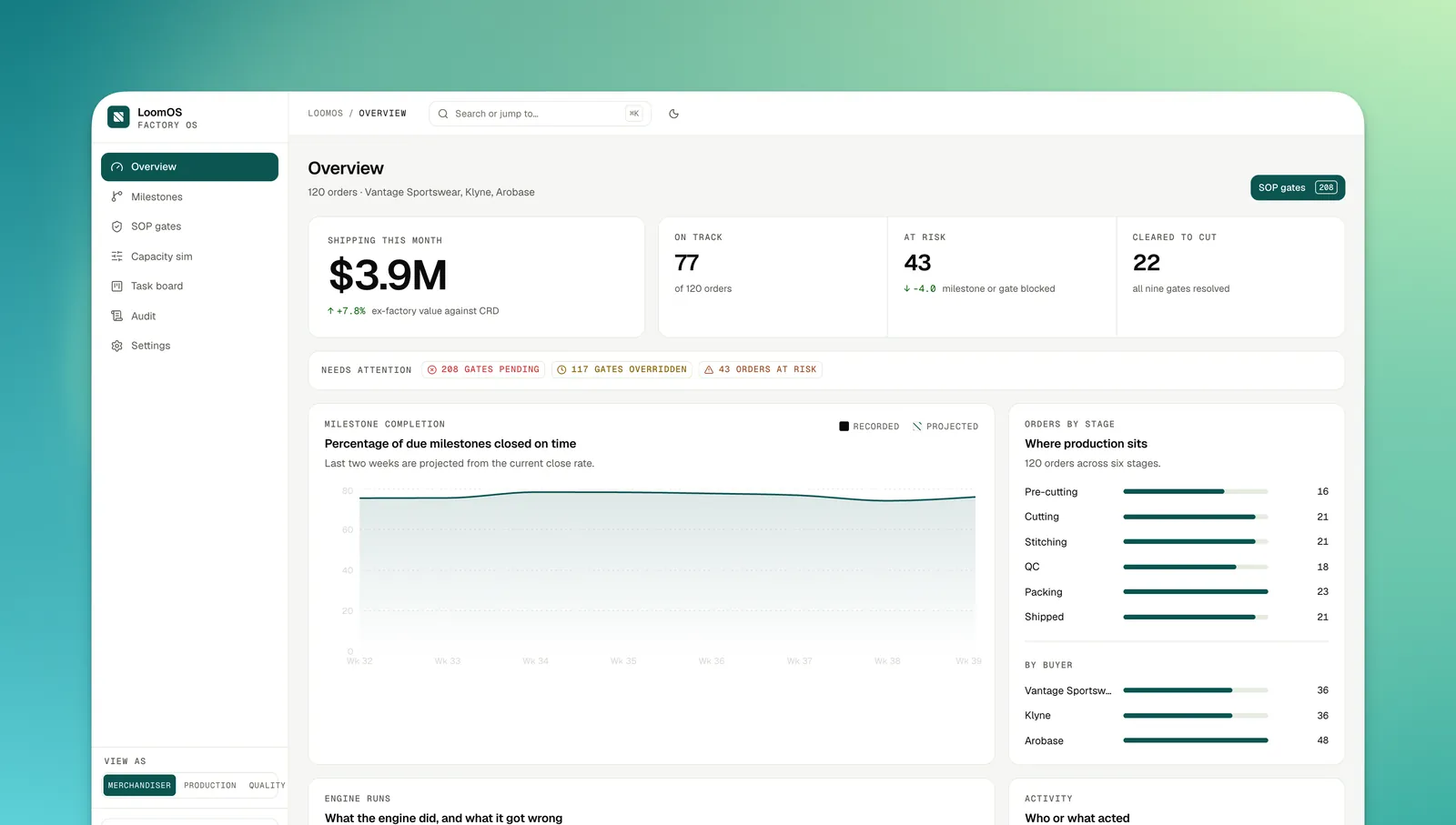Click the $3.9M shipping value
Image resolution: width=1456 pixels, height=825 pixels.
tap(388, 275)
